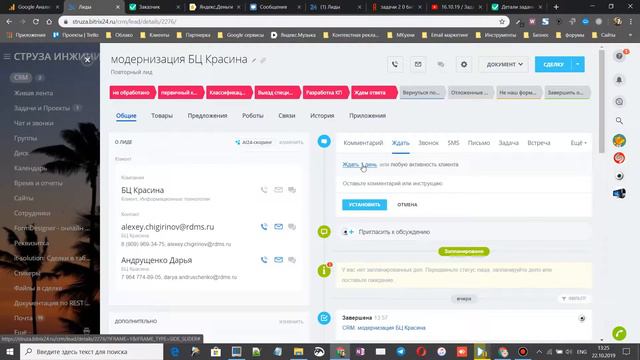Viewport: 640px width, 360px height.
Task: Call company БЦ Красина via phone icon
Action: 264,190
